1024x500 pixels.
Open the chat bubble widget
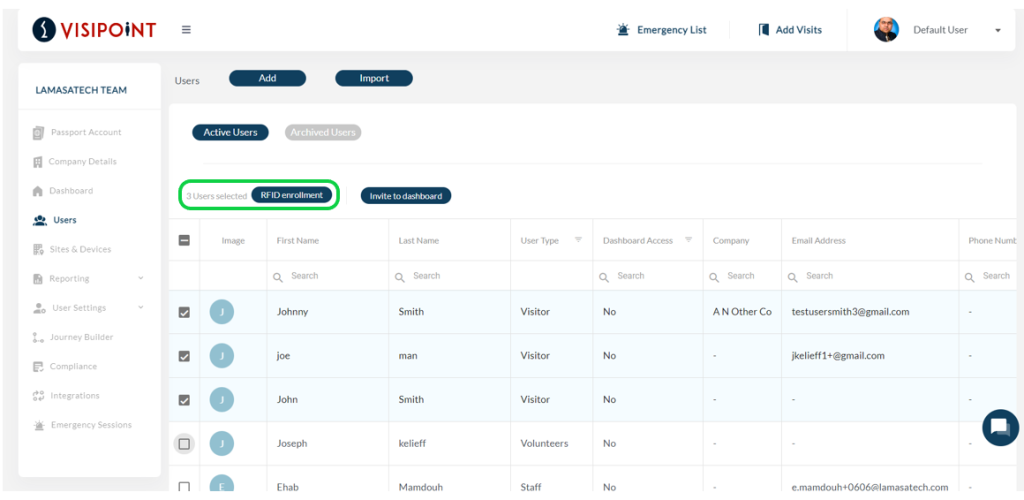[x=1000, y=428]
